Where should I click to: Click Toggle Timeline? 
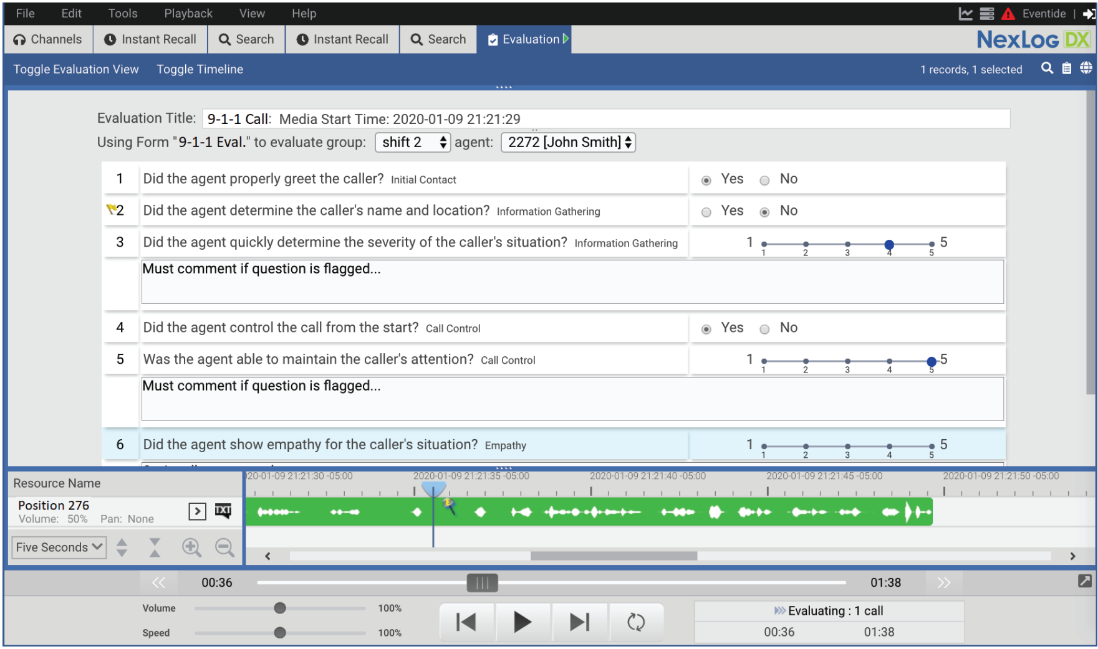coord(200,69)
